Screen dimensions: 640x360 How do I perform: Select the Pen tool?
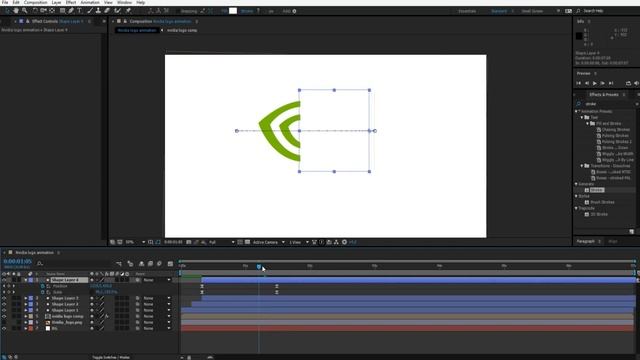pos(71,11)
